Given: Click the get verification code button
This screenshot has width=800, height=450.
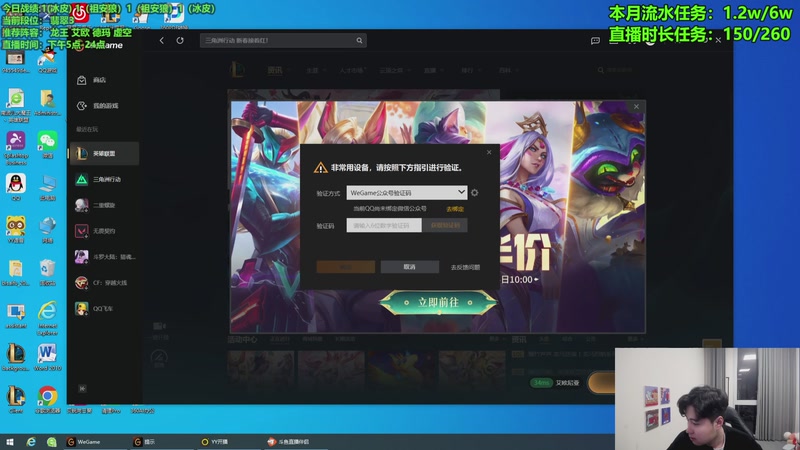Looking at the screenshot, I should [445, 225].
